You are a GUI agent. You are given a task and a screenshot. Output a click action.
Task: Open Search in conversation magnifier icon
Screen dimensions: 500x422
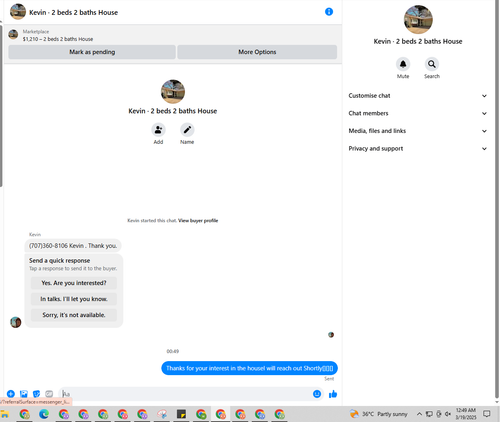(x=432, y=64)
